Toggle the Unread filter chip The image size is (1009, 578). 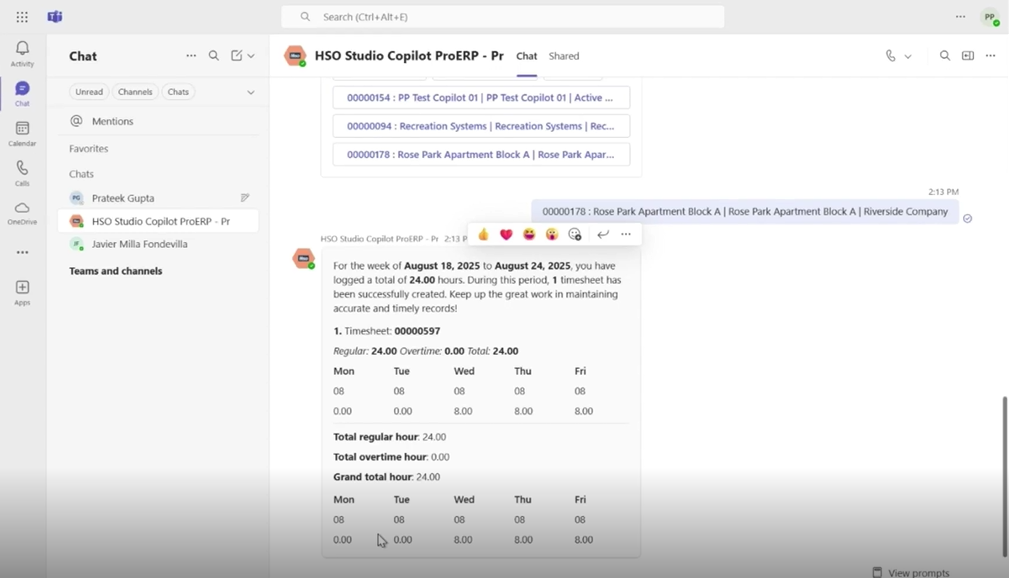[89, 92]
